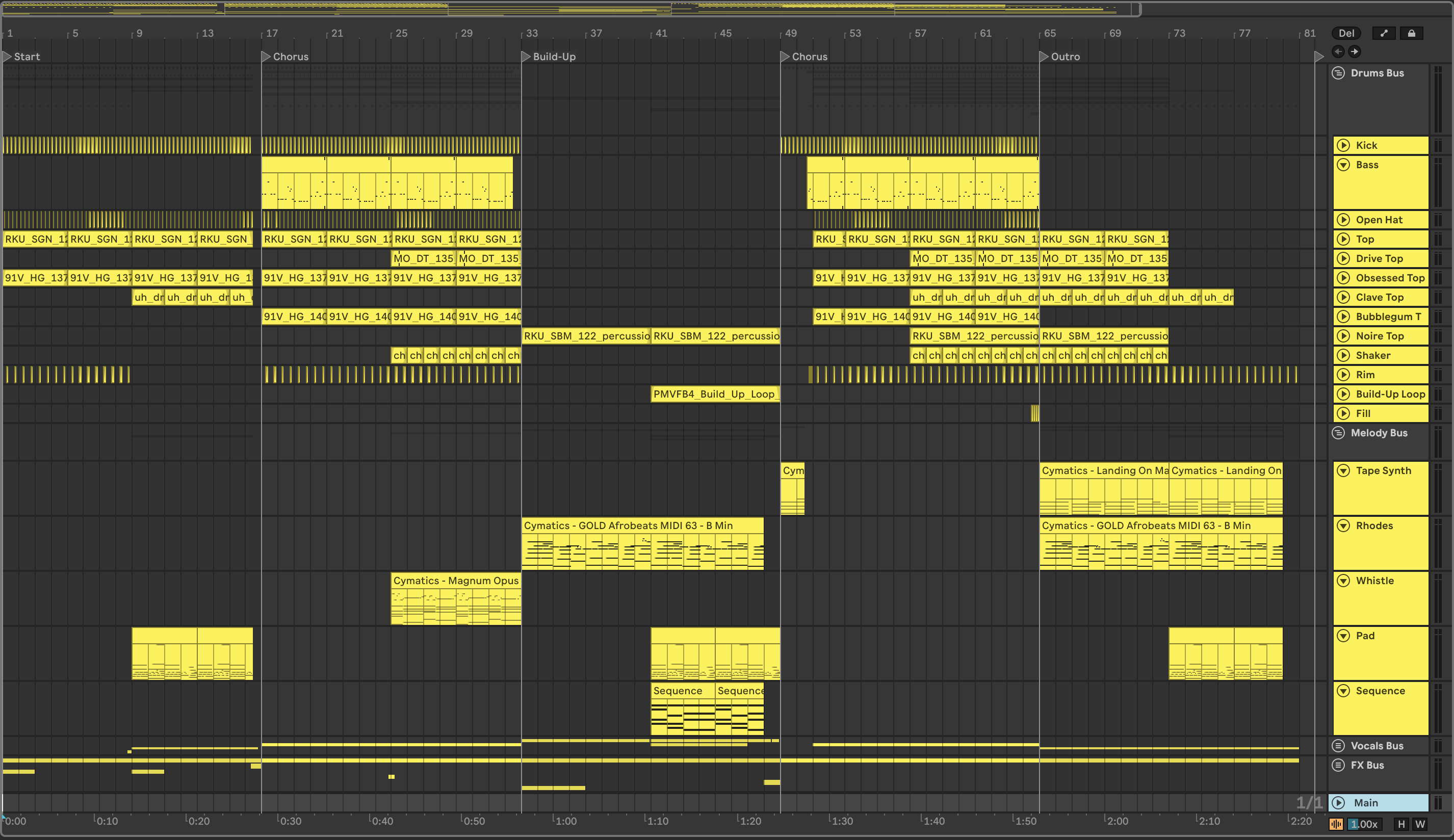Viewport: 1454px width, 840px height.
Task: Unfold the Build-Up Loop track
Action: (1343, 395)
